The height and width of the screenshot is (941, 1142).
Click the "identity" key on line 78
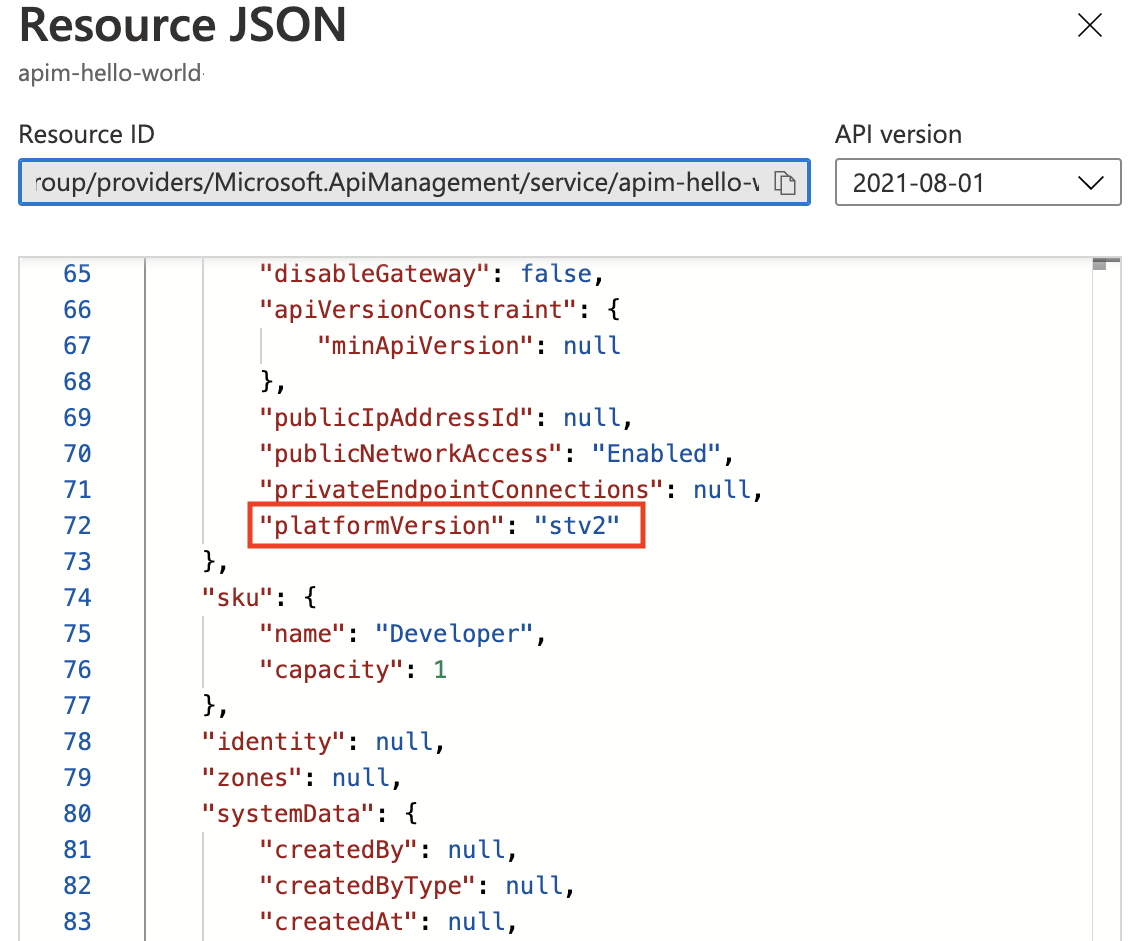274,741
